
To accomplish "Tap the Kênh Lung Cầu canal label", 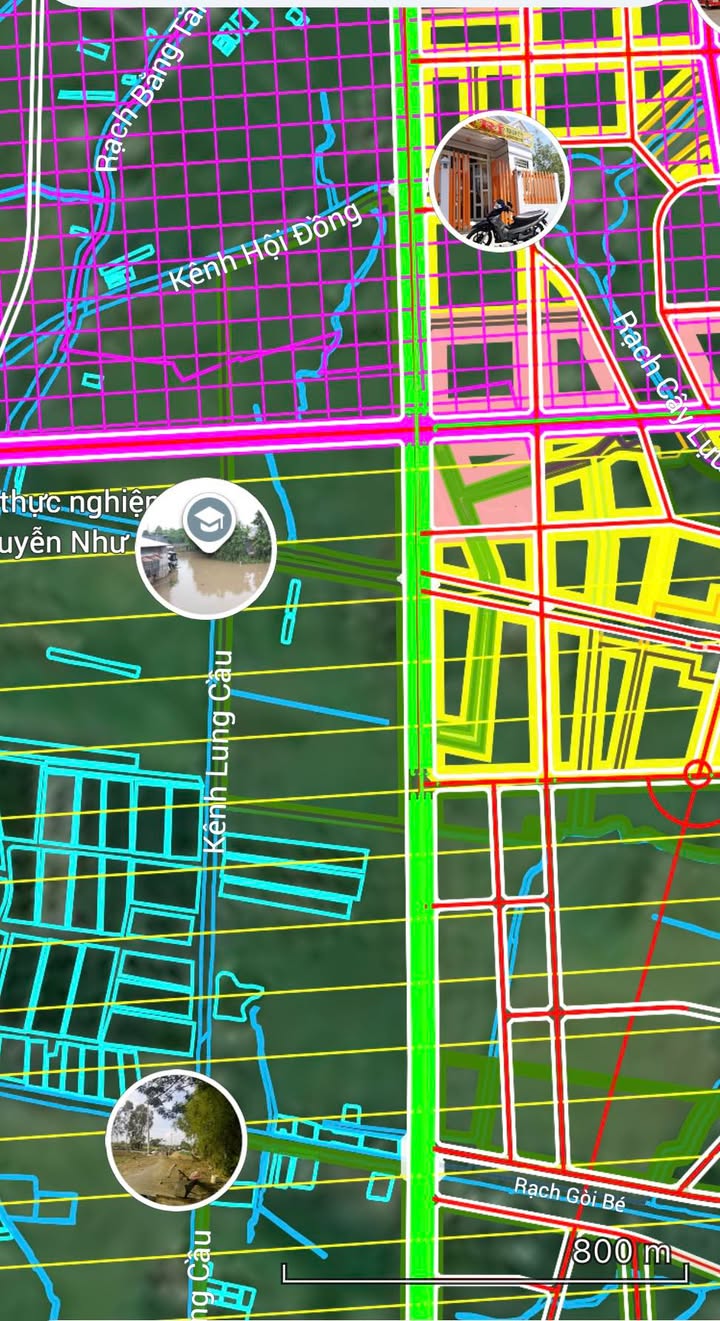I will click(218, 751).
